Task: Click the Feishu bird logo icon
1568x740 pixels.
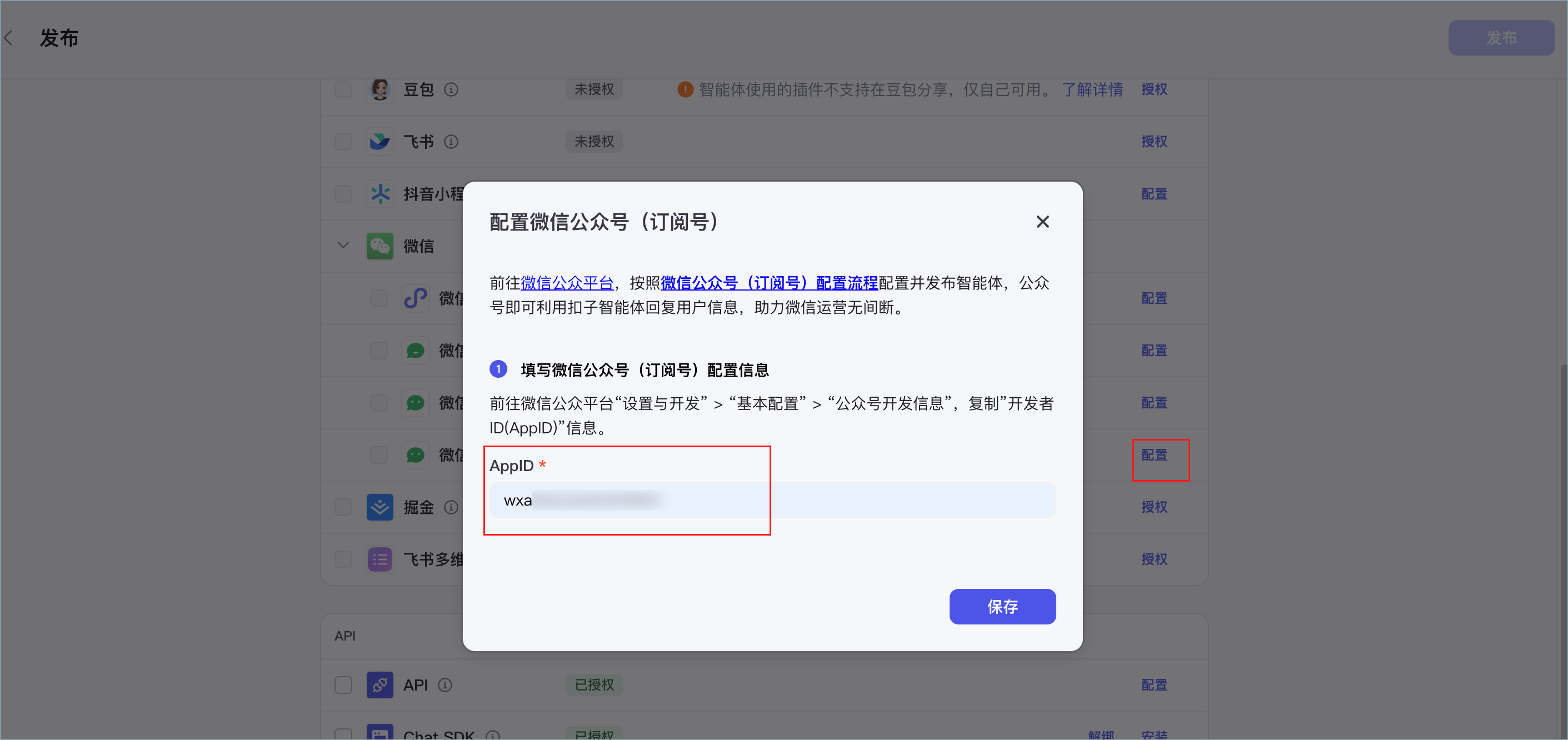Action: click(380, 142)
